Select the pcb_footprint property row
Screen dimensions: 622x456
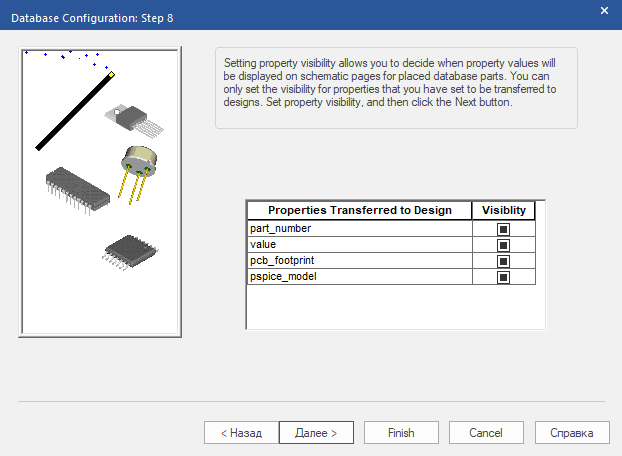click(359, 261)
